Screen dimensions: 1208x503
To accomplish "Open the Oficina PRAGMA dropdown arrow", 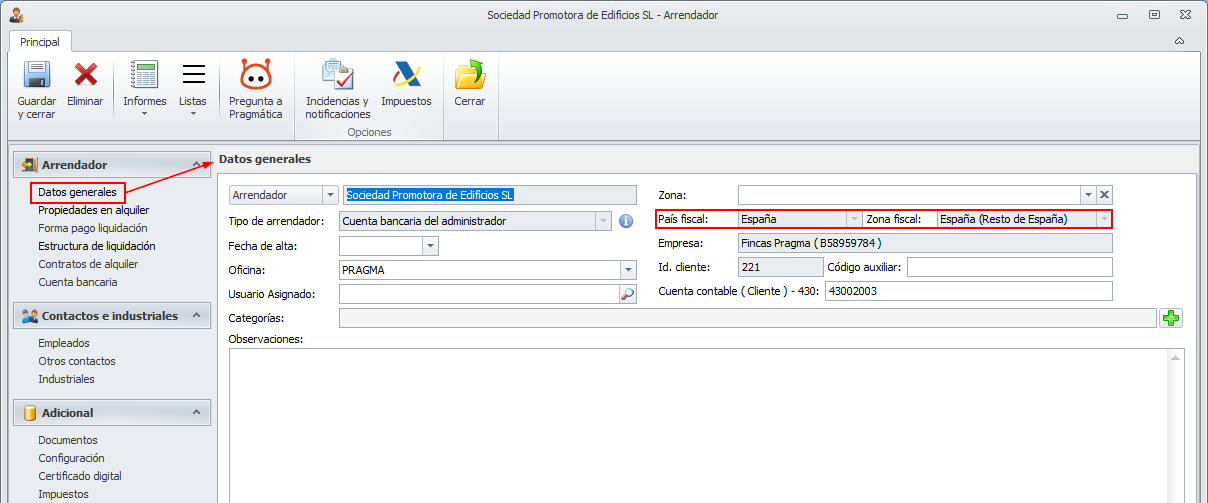I will [x=628, y=270].
